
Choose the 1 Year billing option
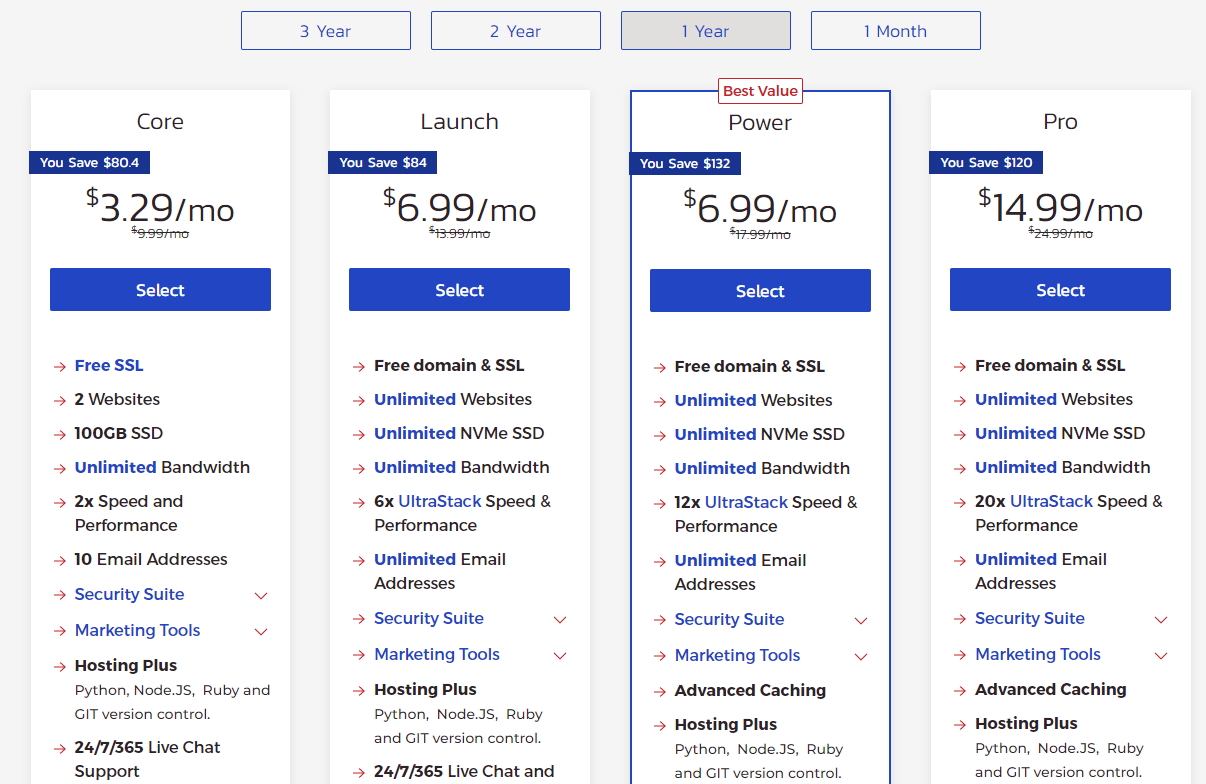point(705,31)
